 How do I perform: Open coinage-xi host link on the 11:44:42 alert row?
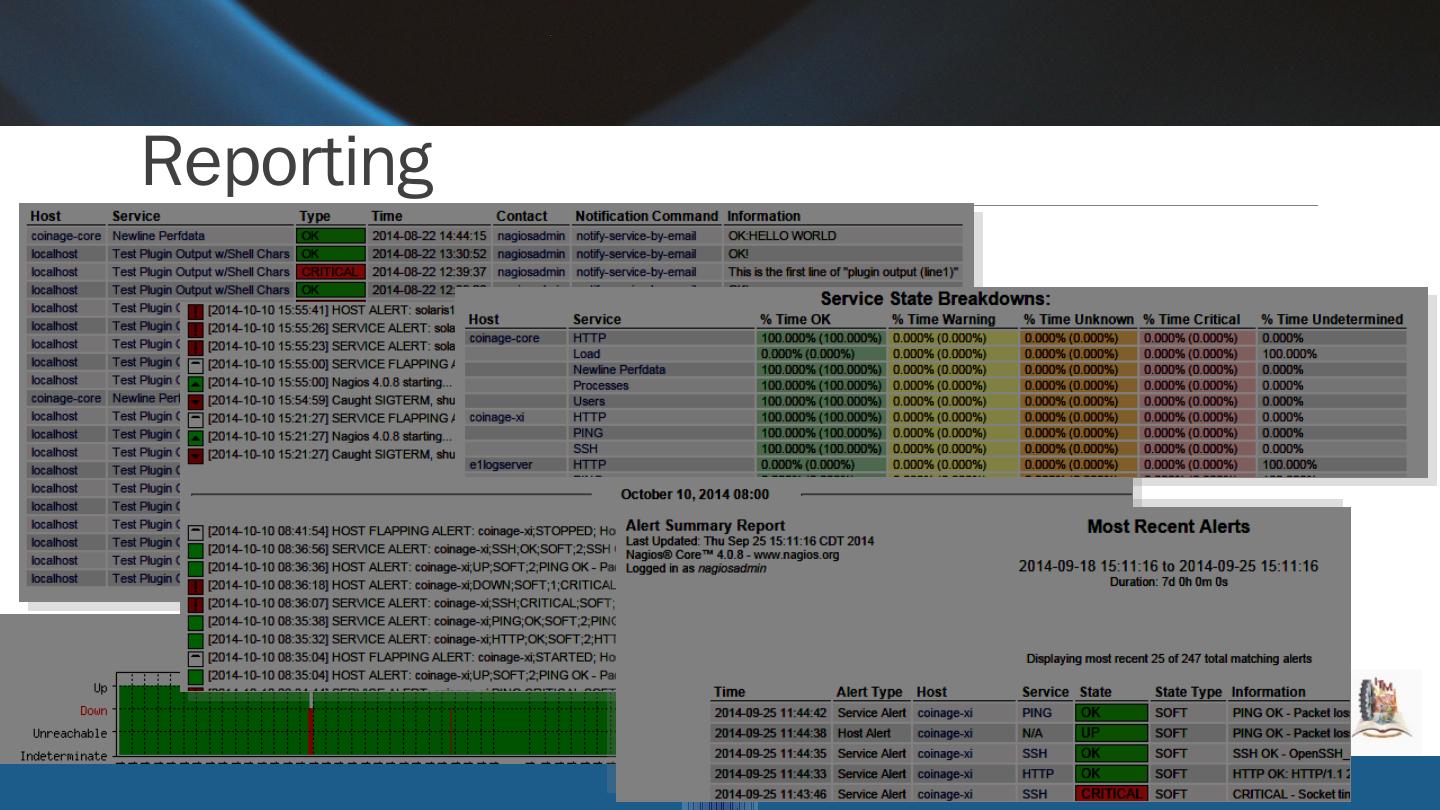point(945,713)
